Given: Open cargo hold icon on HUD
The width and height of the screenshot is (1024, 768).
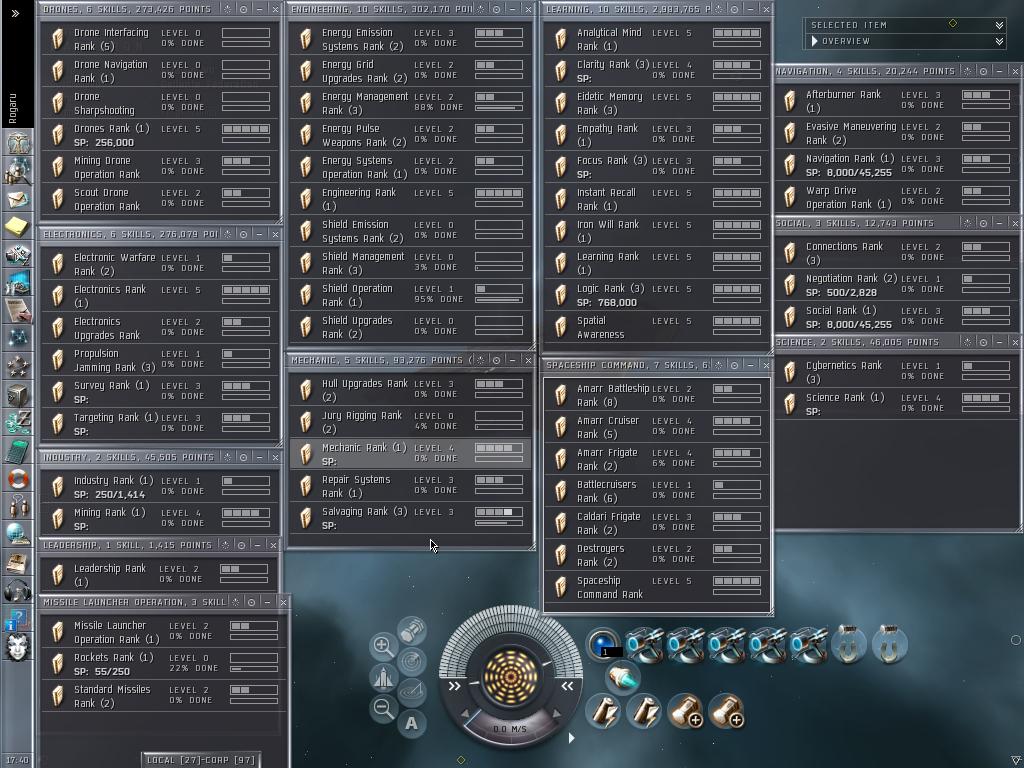Looking at the screenshot, I should click(x=411, y=630).
